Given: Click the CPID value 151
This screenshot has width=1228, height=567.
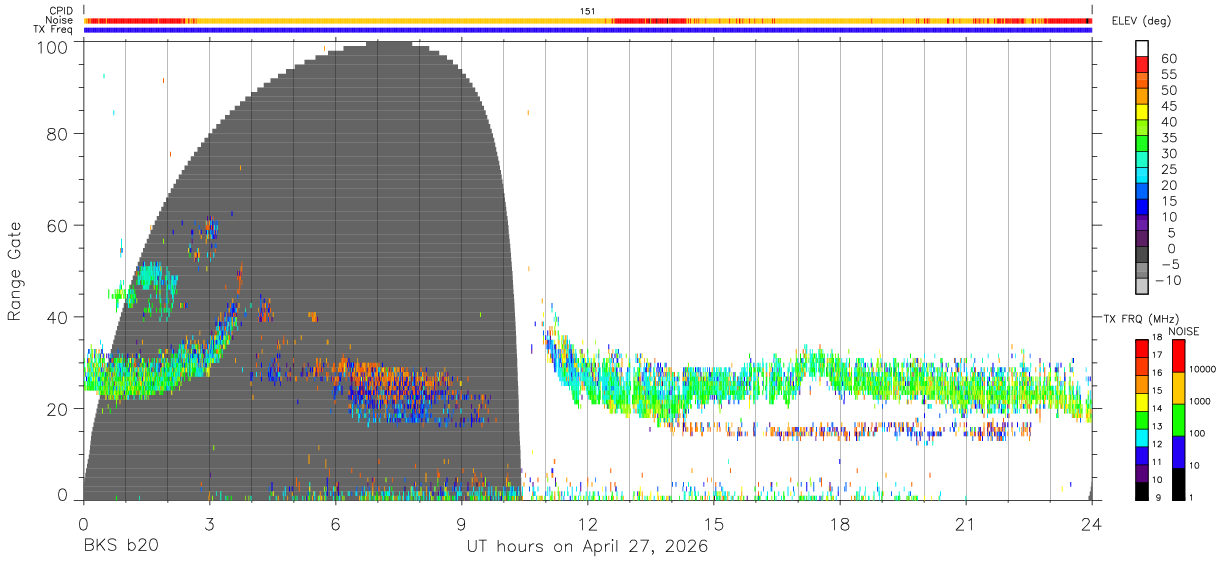Looking at the screenshot, I should 588,10.
